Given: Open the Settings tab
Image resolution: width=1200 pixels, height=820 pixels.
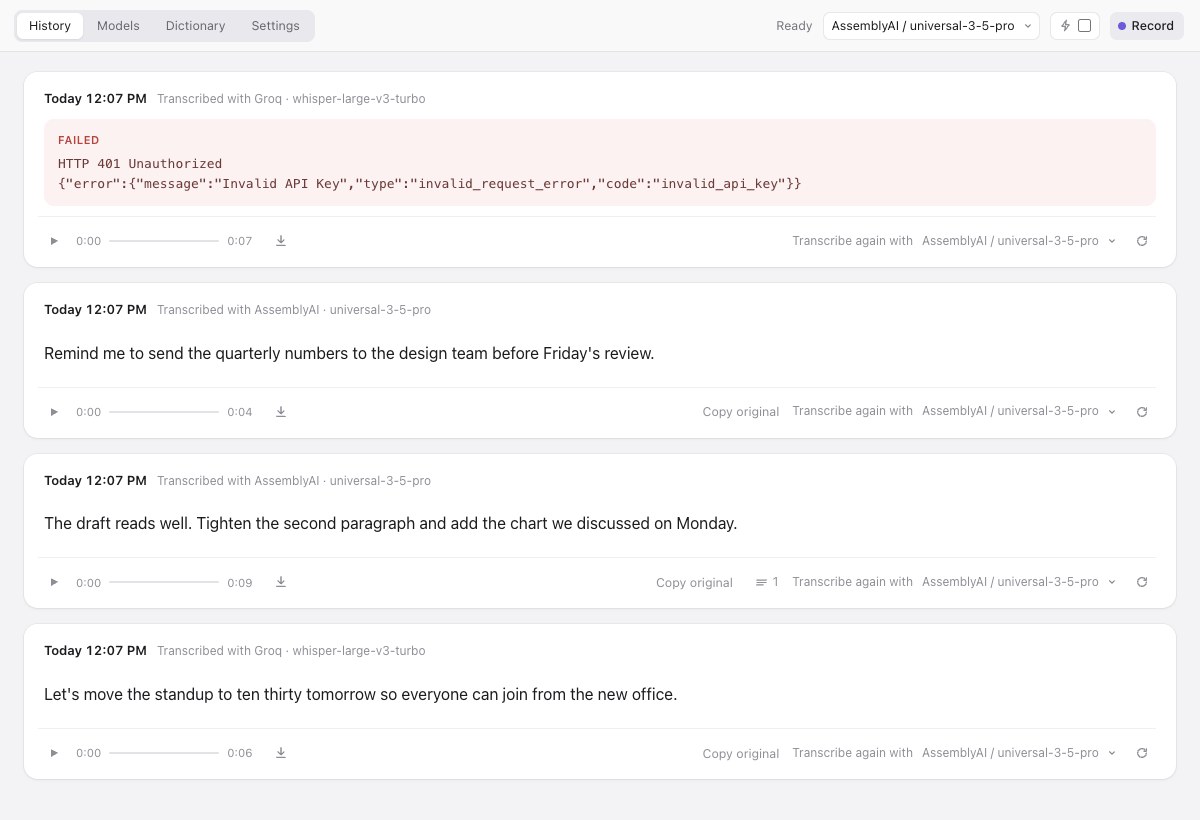Looking at the screenshot, I should pyautogui.click(x=275, y=26).
